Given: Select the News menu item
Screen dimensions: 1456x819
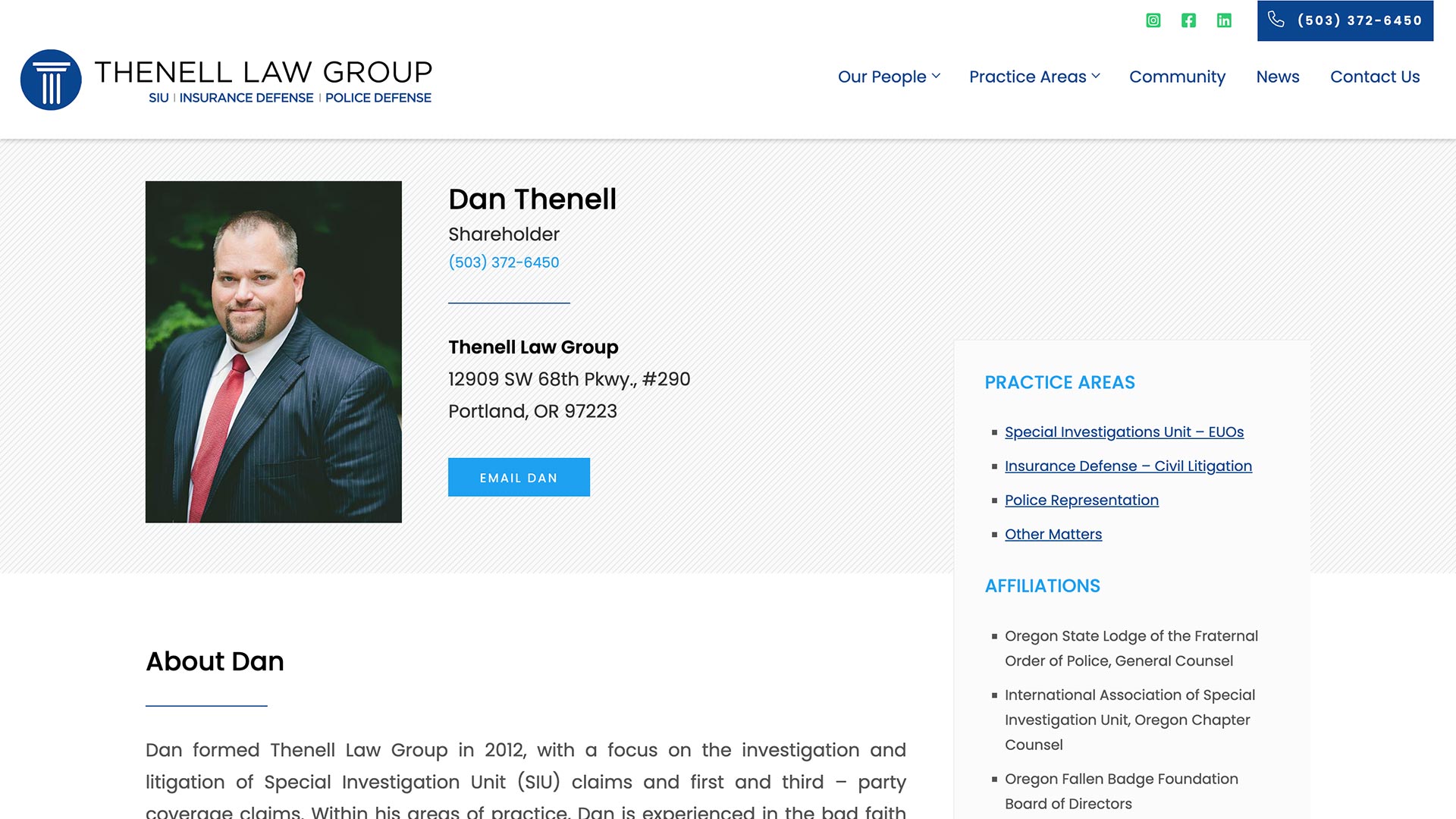Looking at the screenshot, I should click(x=1277, y=76).
